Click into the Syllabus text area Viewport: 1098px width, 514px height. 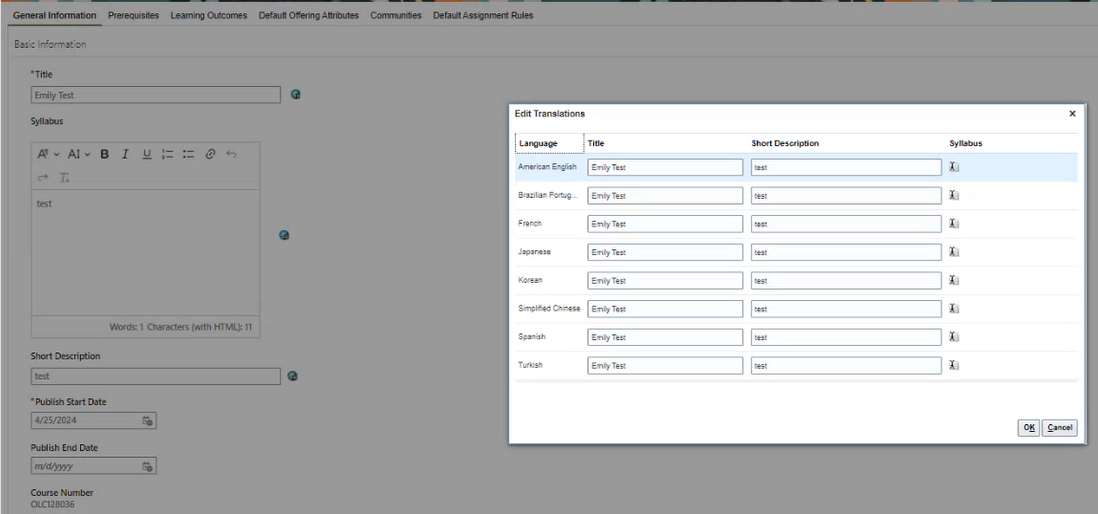pos(146,252)
